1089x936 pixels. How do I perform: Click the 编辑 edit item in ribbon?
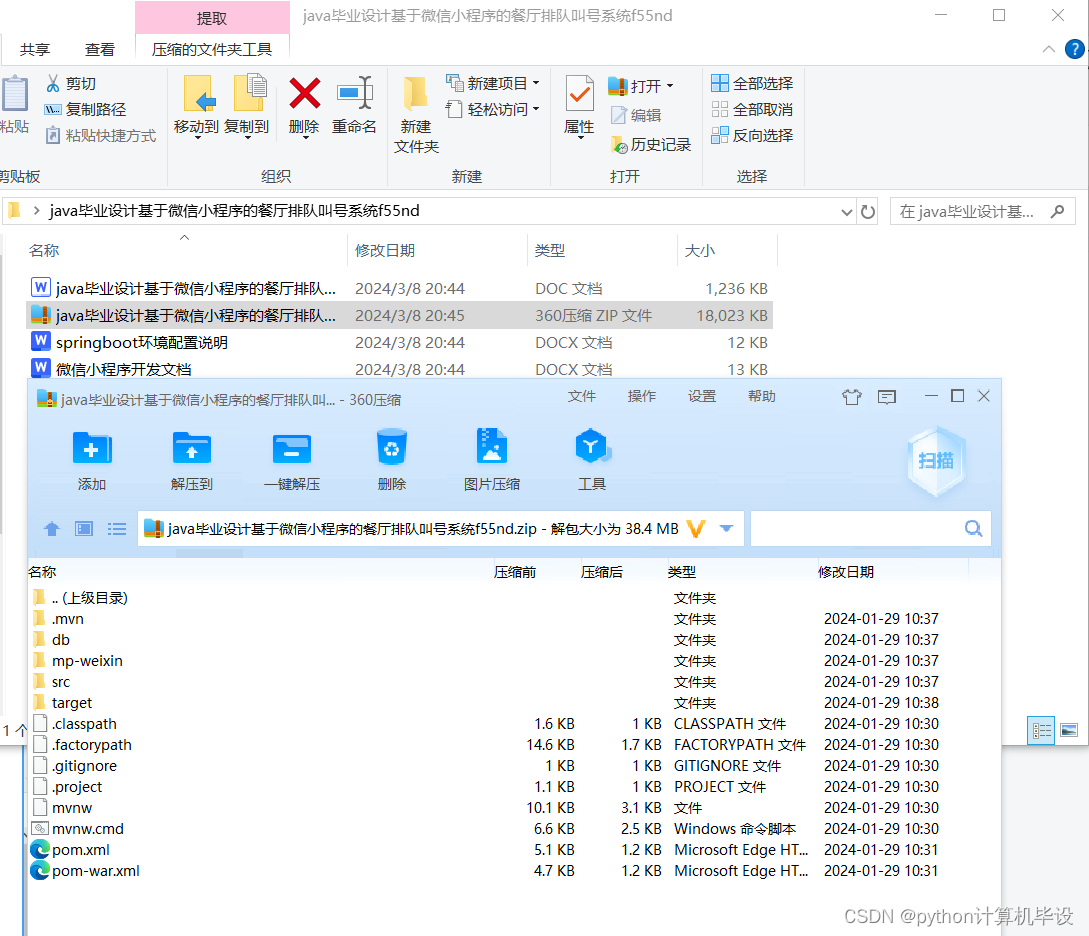(x=635, y=115)
